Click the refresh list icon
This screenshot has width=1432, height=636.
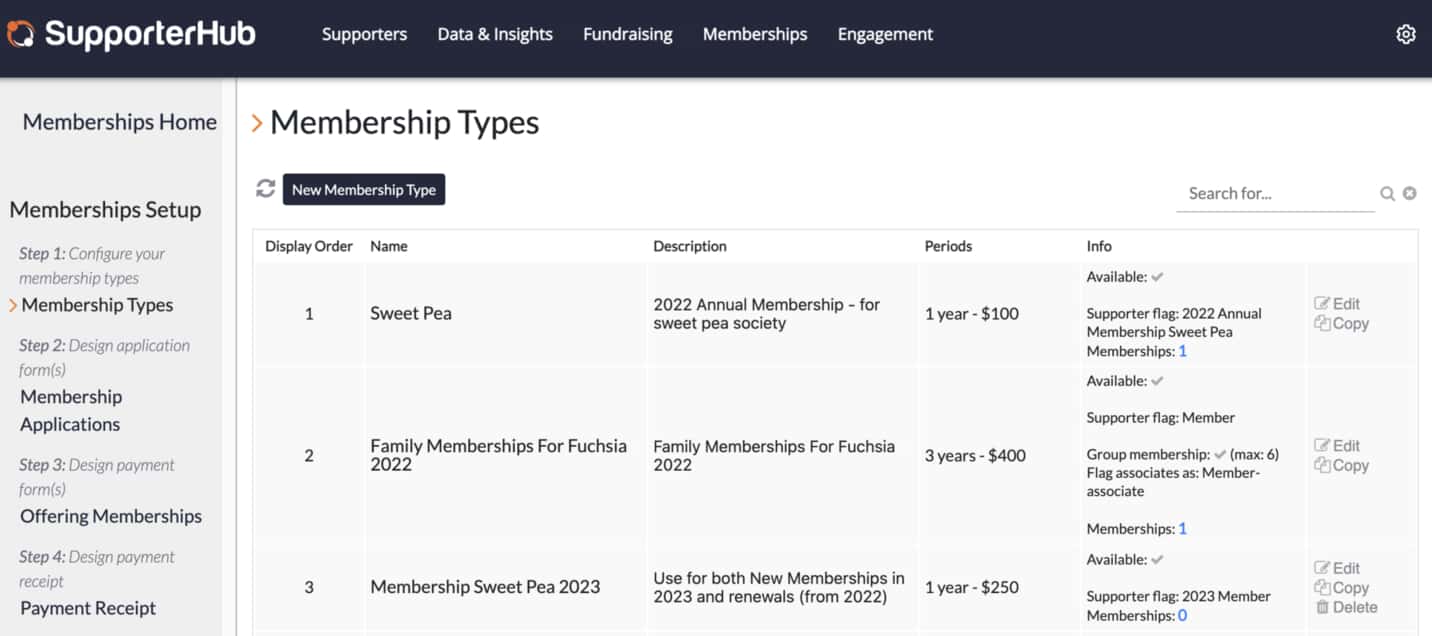265,189
